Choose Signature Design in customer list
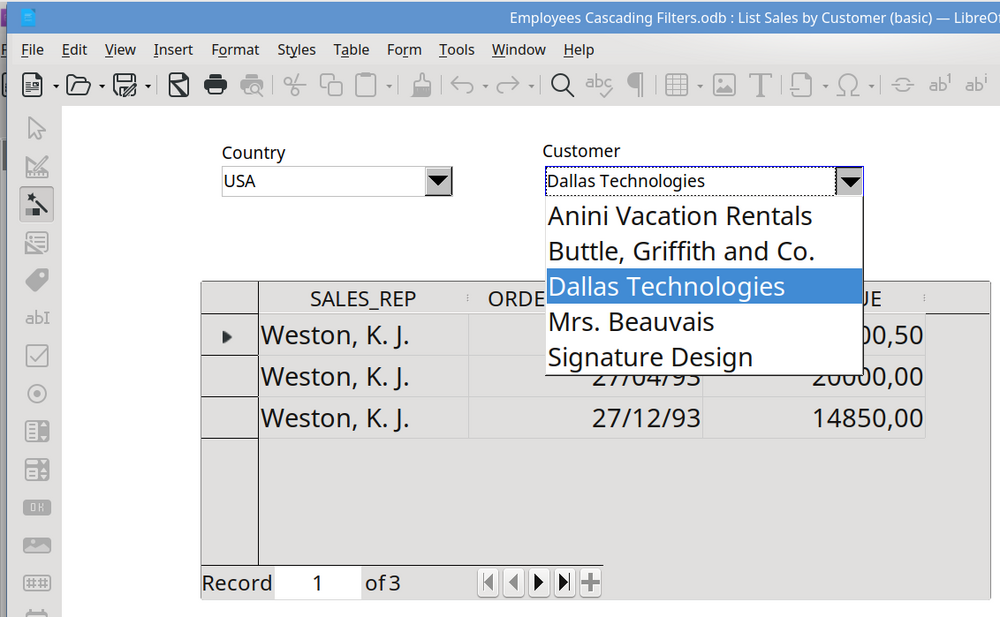The width and height of the screenshot is (1000, 617). 704,357
